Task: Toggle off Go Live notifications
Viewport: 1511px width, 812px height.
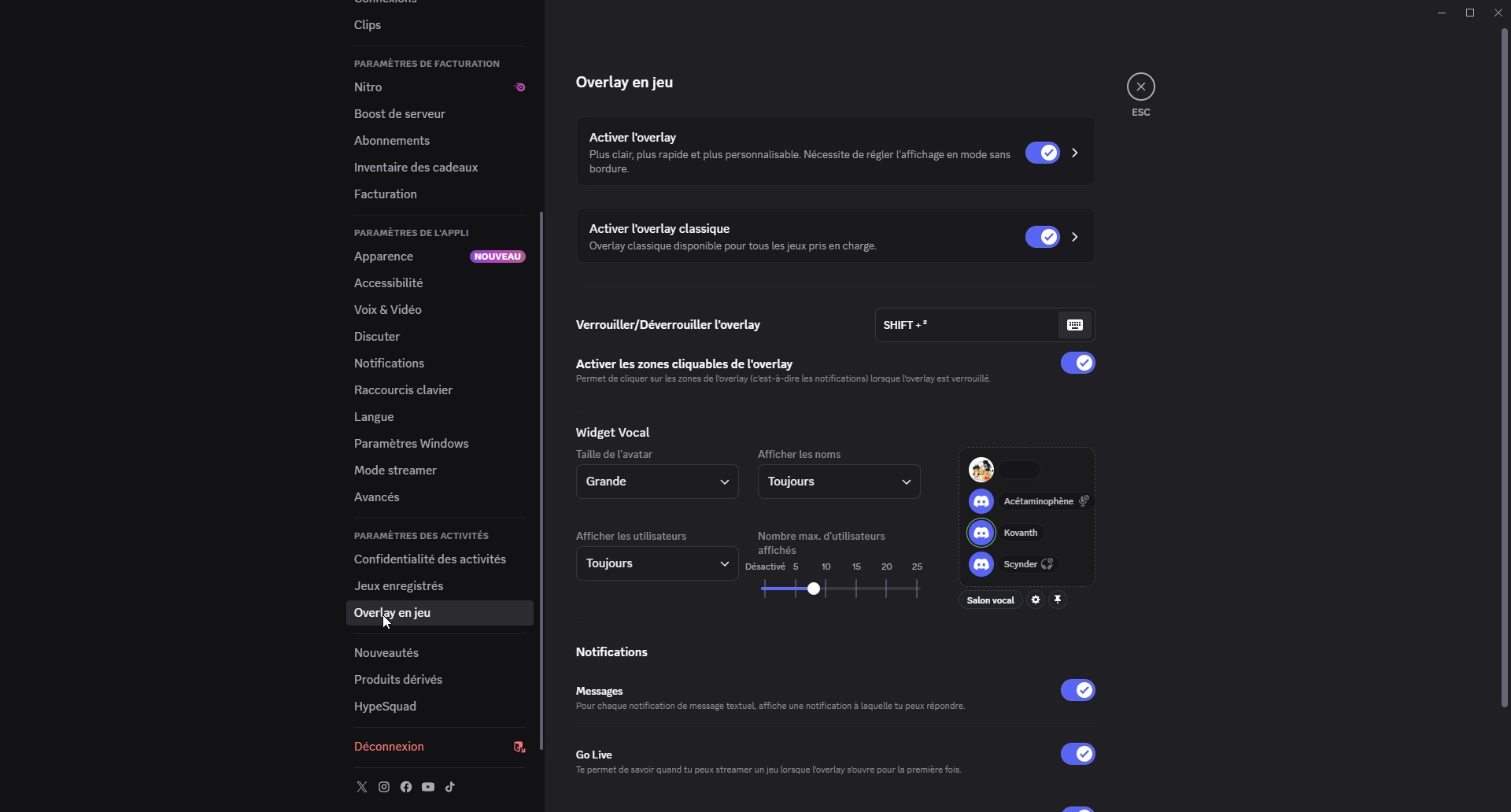Action: pyautogui.click(x=1077, y=754)
